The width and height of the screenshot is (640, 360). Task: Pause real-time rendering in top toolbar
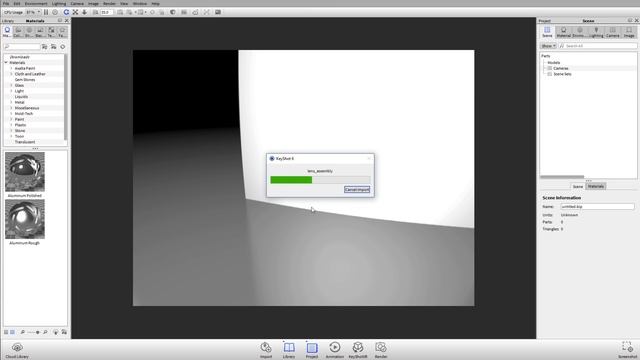pos(46,12)
